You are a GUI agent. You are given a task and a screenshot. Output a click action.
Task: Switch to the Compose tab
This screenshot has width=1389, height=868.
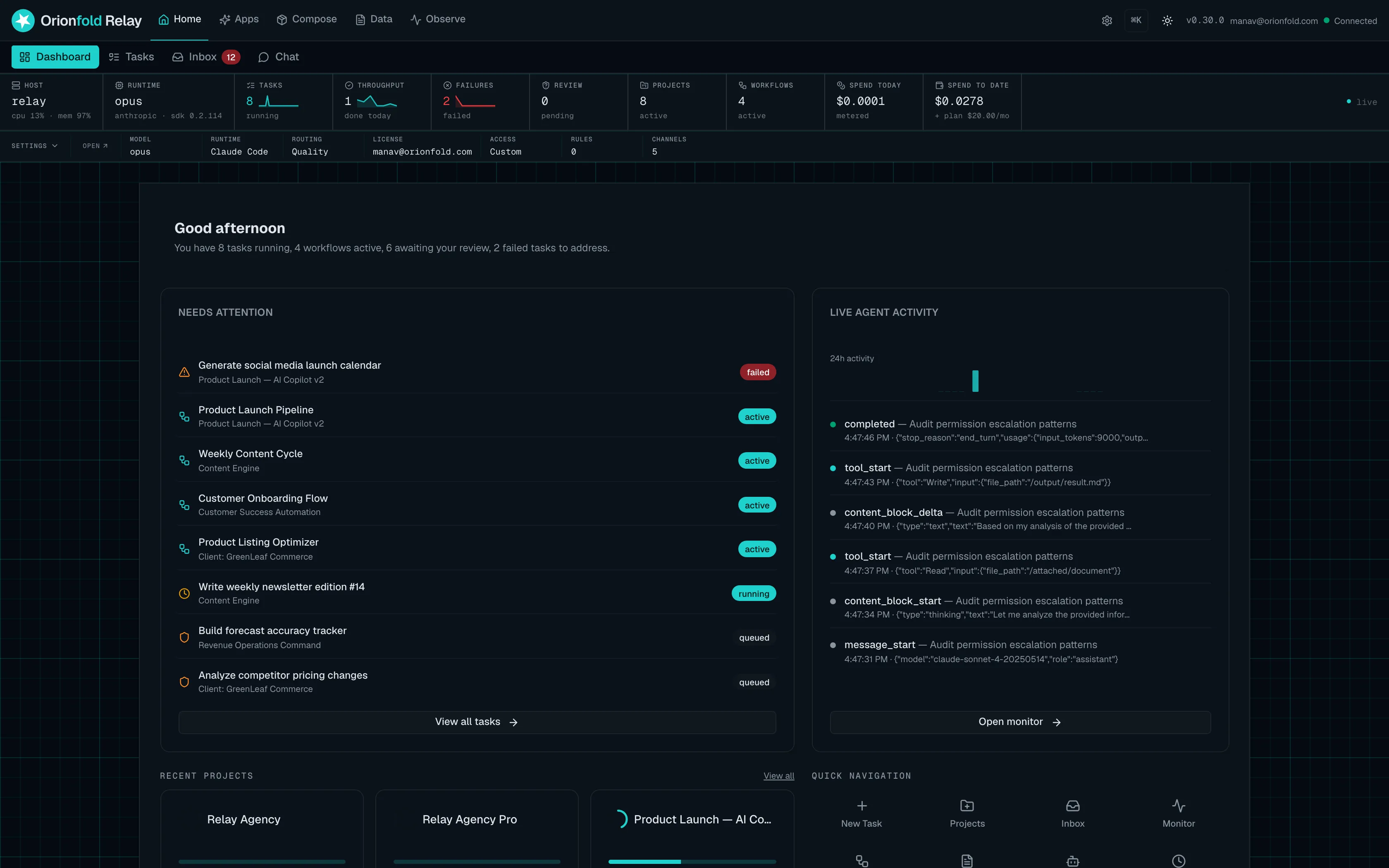coord(306,19)
